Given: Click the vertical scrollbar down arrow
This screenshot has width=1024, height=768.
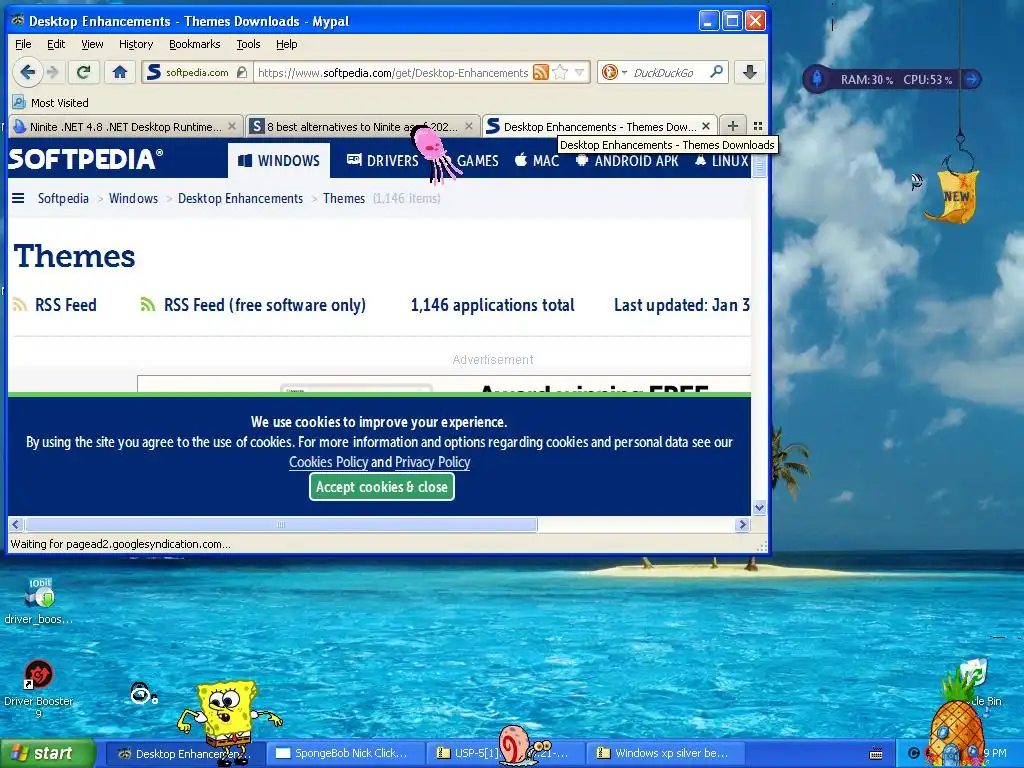Looking at the screenshot, I should point(759,507).
